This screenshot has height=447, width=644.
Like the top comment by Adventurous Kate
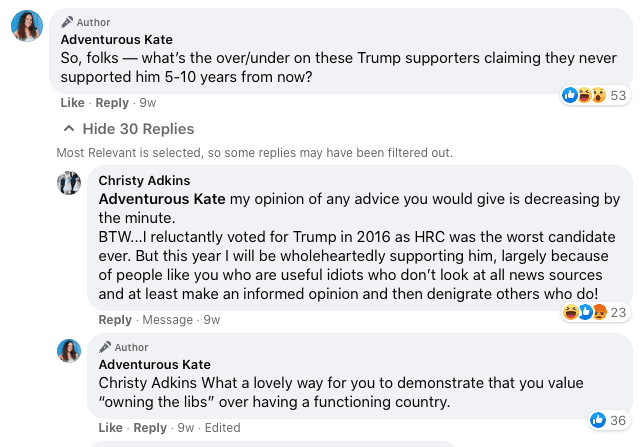coord(72,103)
